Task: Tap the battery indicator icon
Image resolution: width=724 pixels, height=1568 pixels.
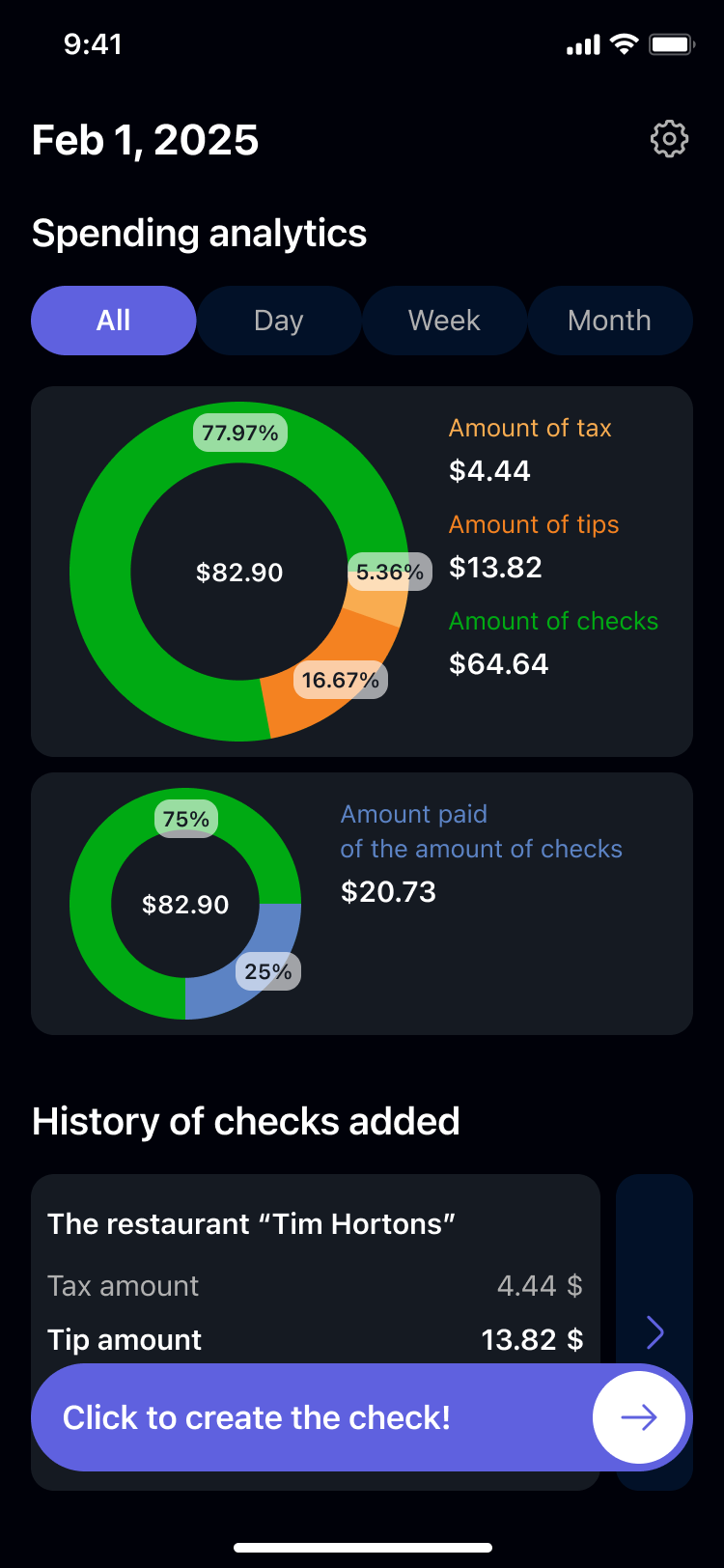Action: [x=672, y=44]
